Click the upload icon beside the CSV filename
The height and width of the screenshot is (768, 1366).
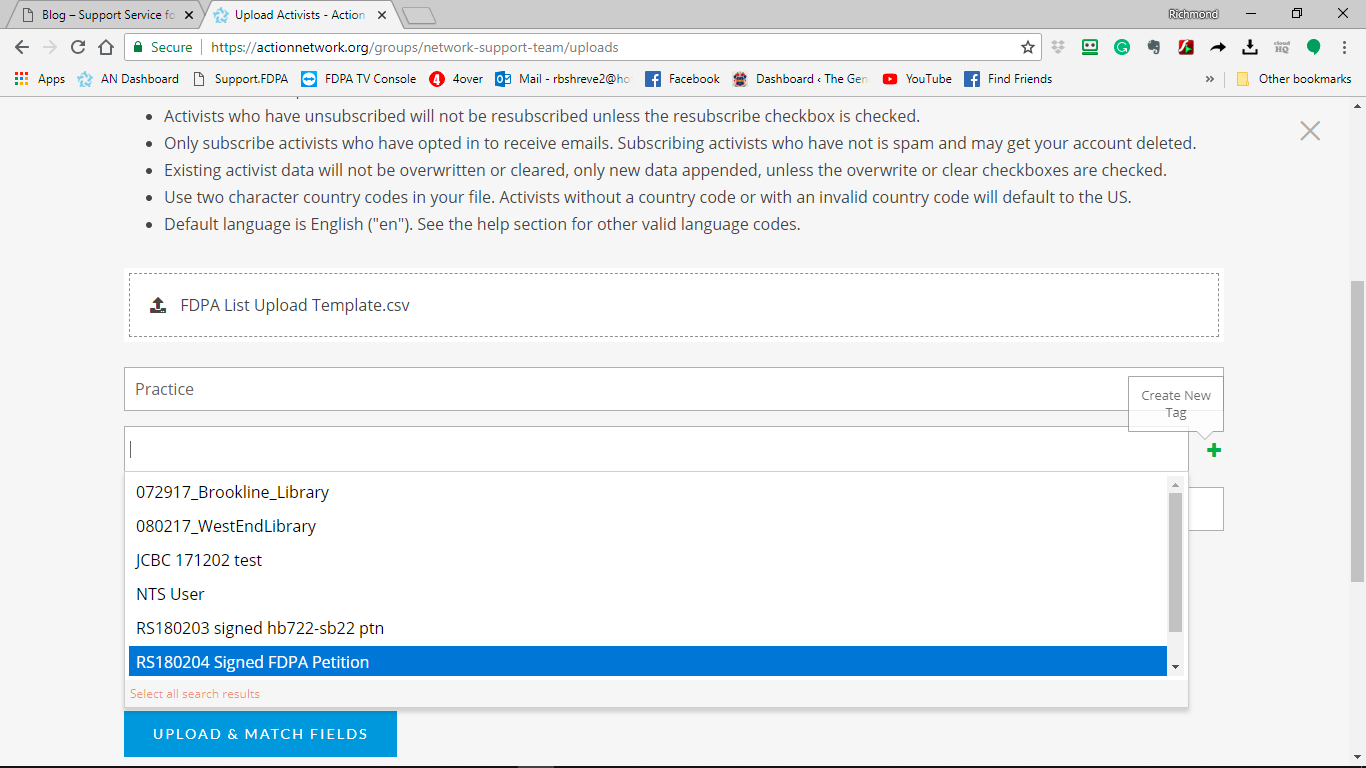click(x=158, y=305)
